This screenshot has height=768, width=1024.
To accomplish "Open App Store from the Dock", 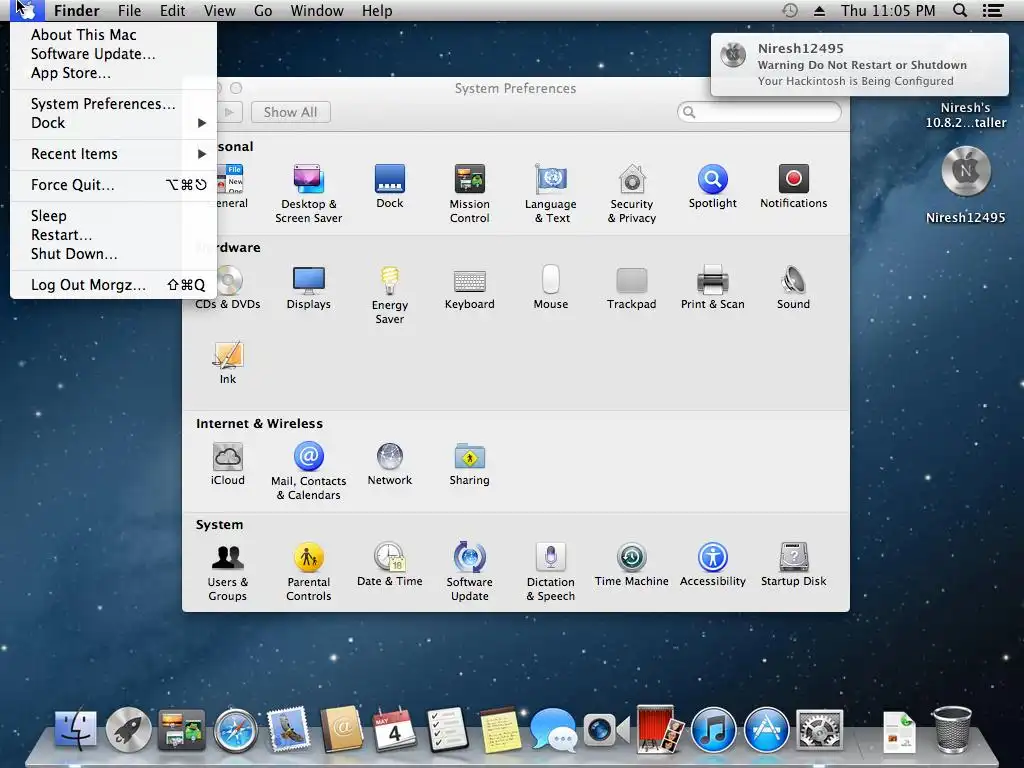I will (767, 729).
